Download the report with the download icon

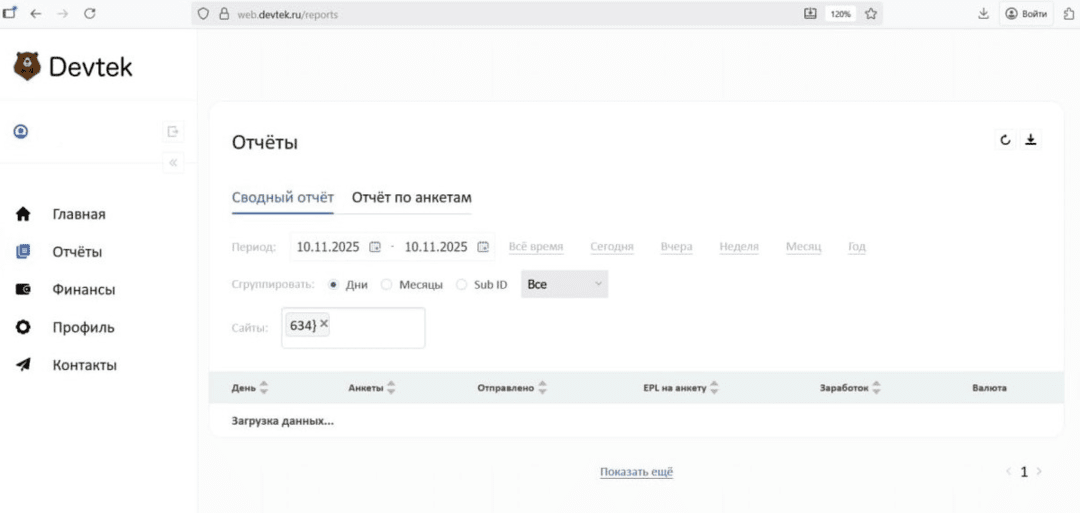1030,140
